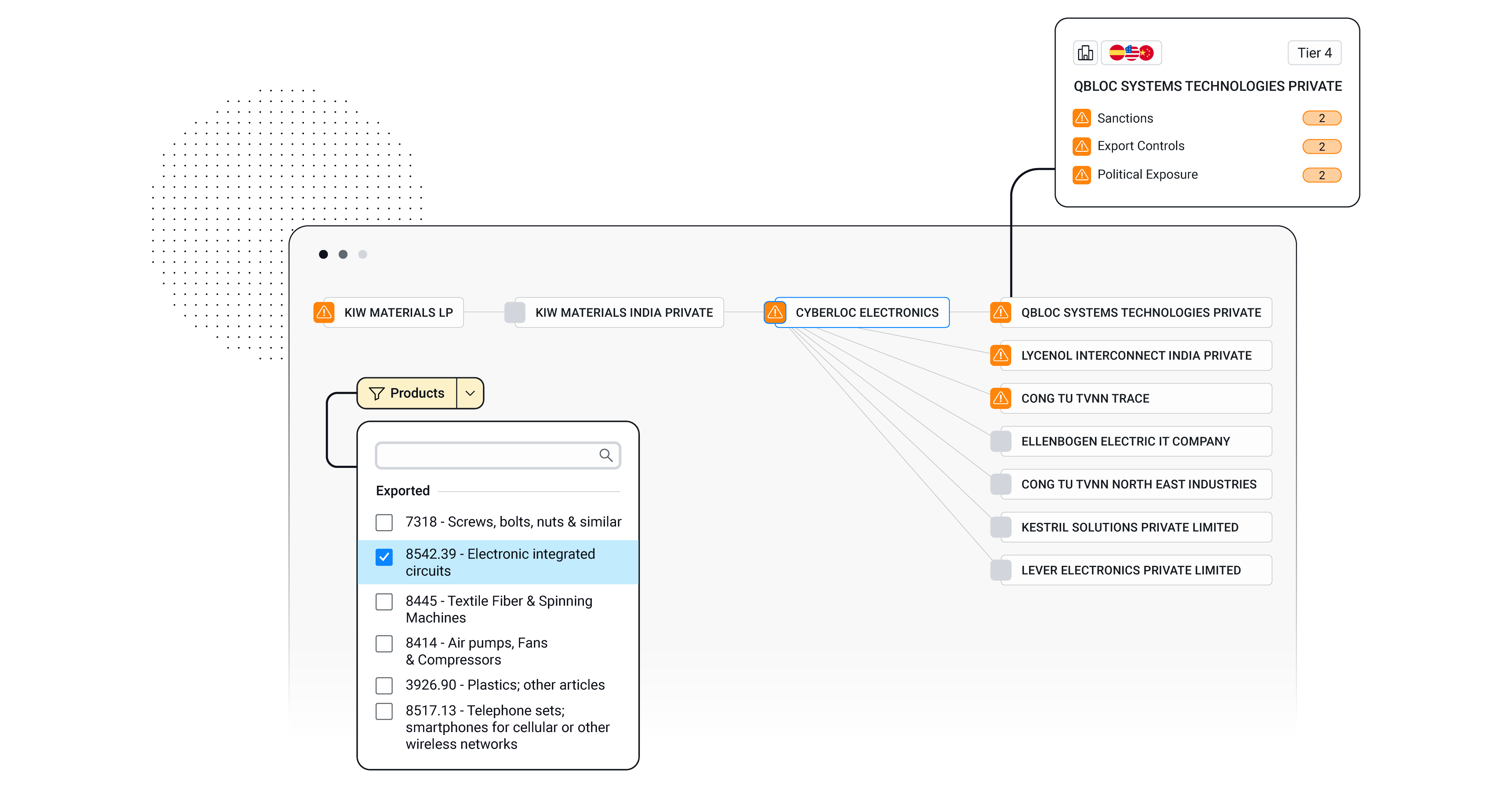Check 8517.13 - Telephone sets; smartphones option
Image resolution: width=1512 pixels, height=791 pixels.
click(x=384, y=711)
